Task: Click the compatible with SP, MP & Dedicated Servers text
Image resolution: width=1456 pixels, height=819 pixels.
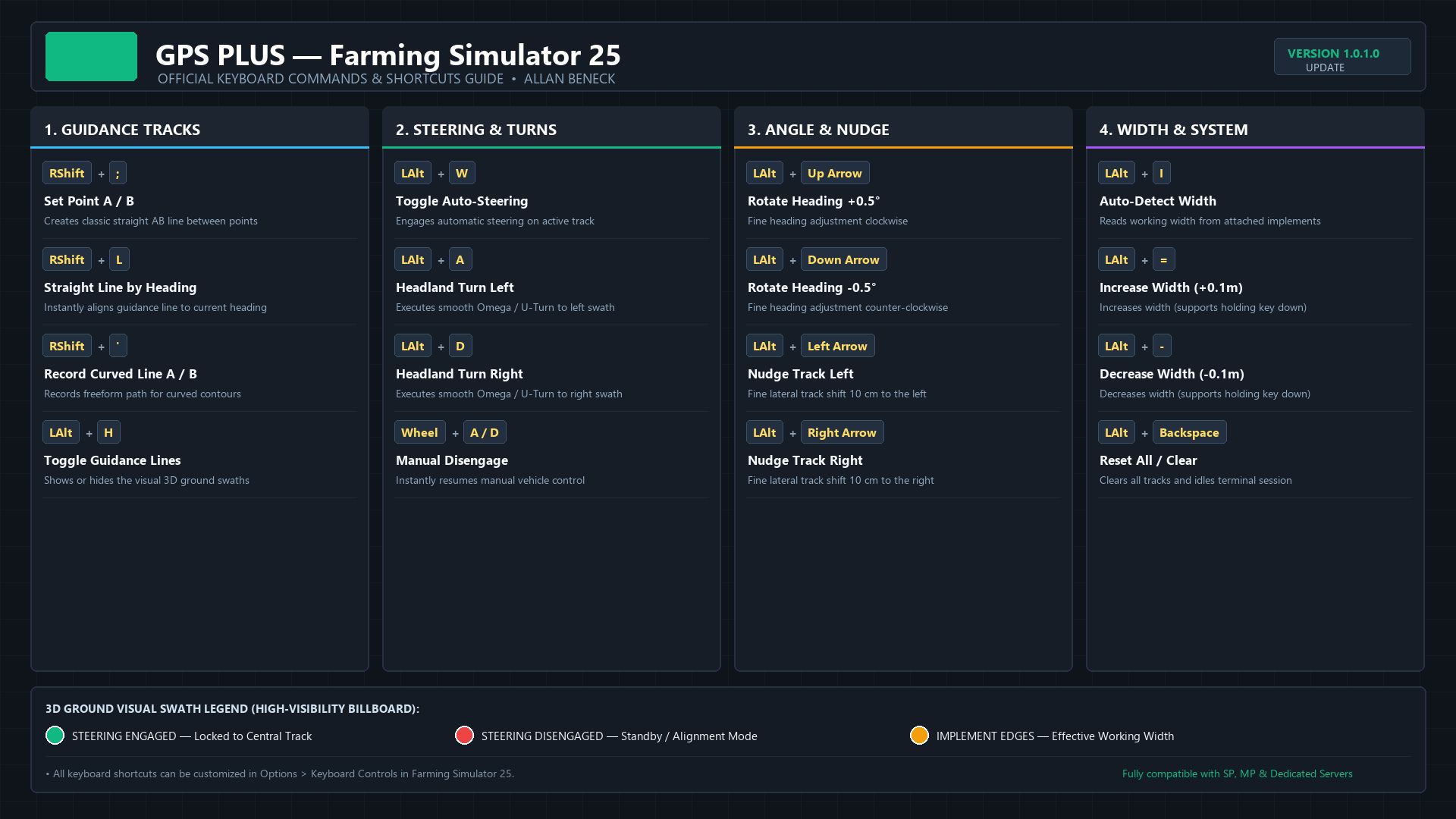Action: pyautogui.click(x=1237, y=773)
